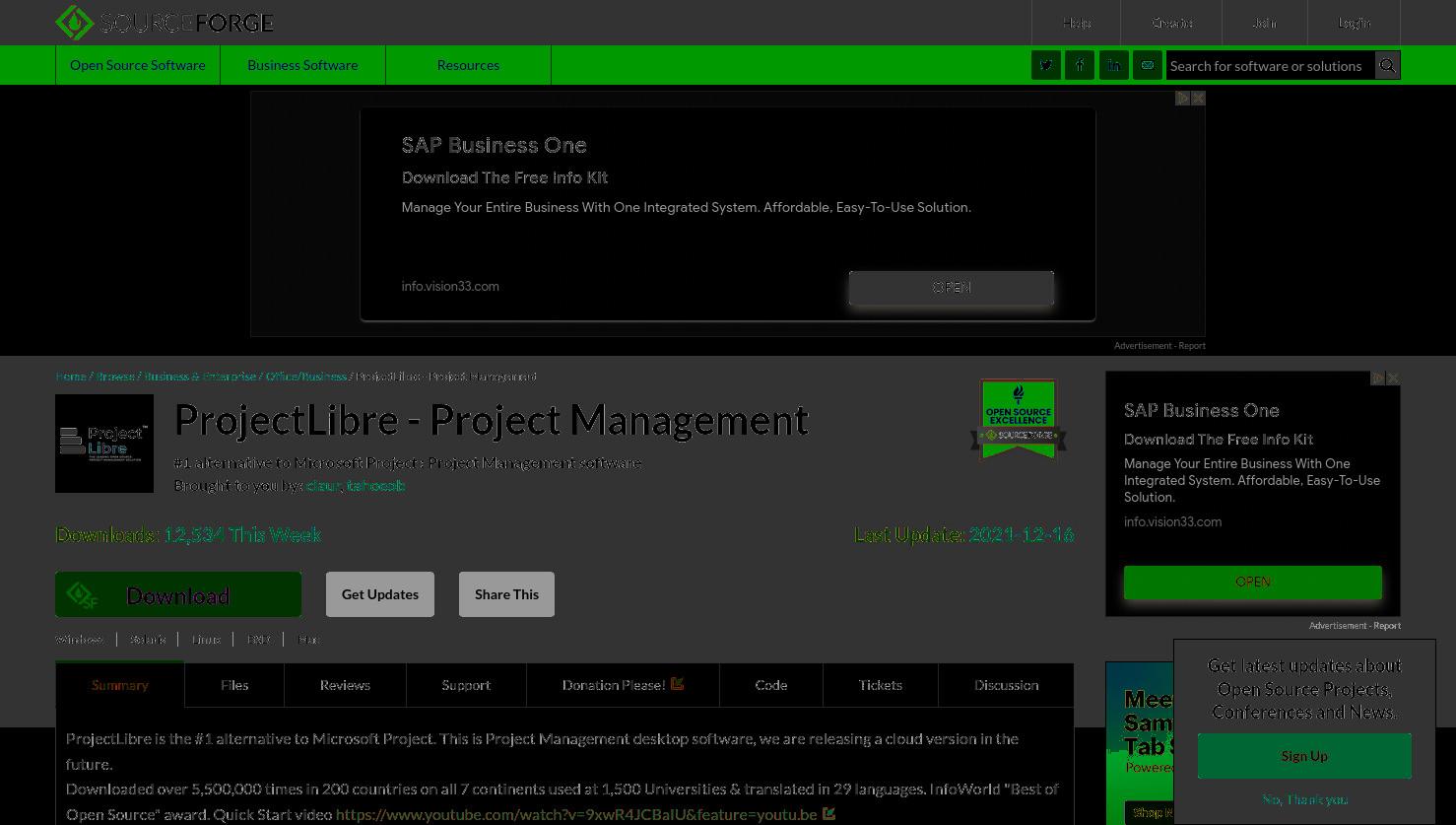Open the Support tab
1456x825 pixels.
pyautogui.click(x=466, y=685)
